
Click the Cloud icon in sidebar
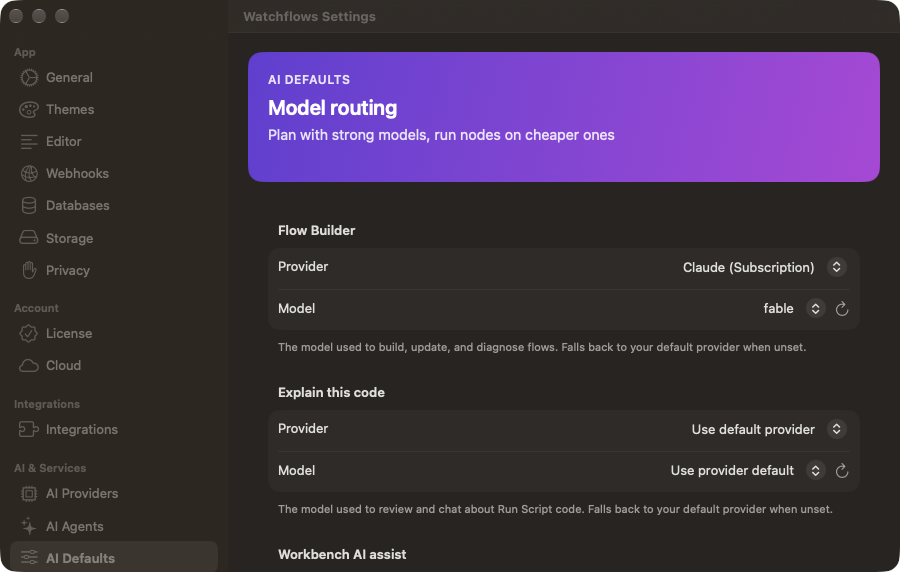click(x=29, y=365)
